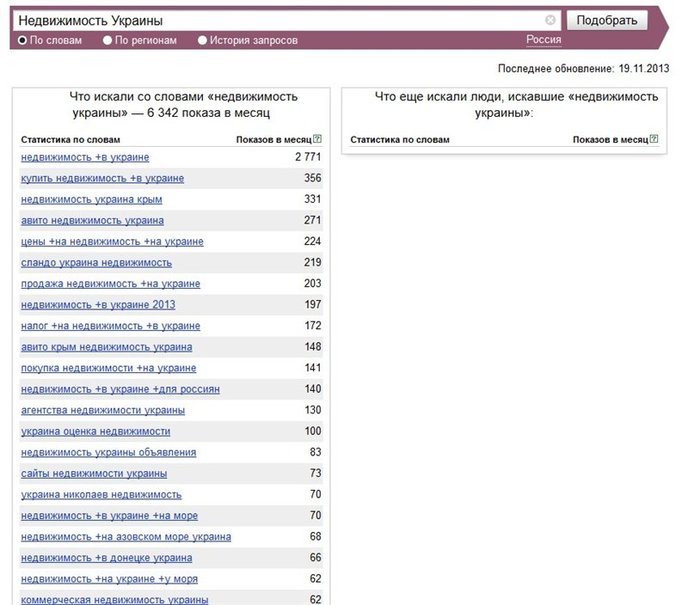The width and height of the screenshot is (688, 605).
Task: Open 'купить недвижимость +в украине' link
Action: pos(102,179)
